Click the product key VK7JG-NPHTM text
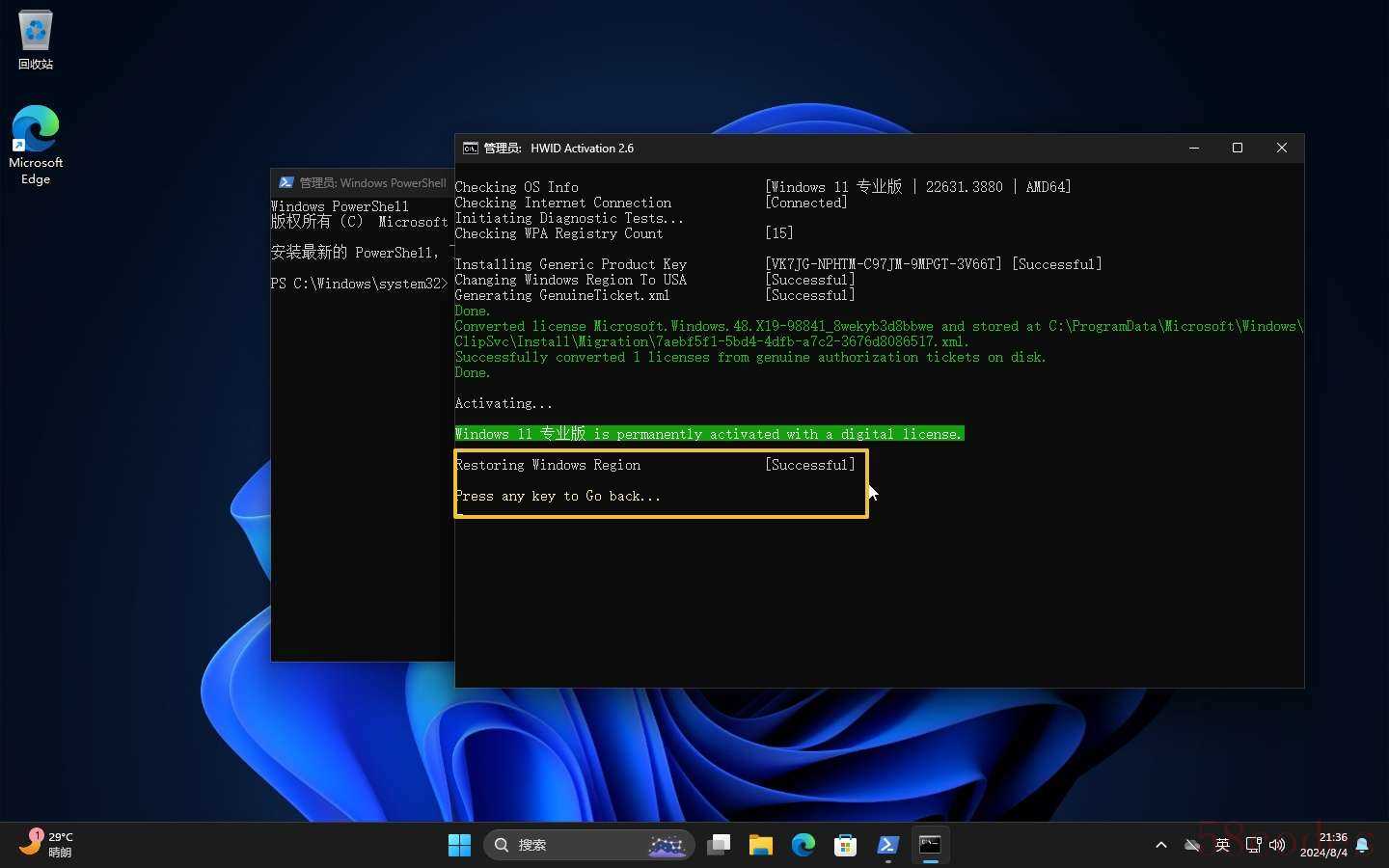 [x=884, y=264]
